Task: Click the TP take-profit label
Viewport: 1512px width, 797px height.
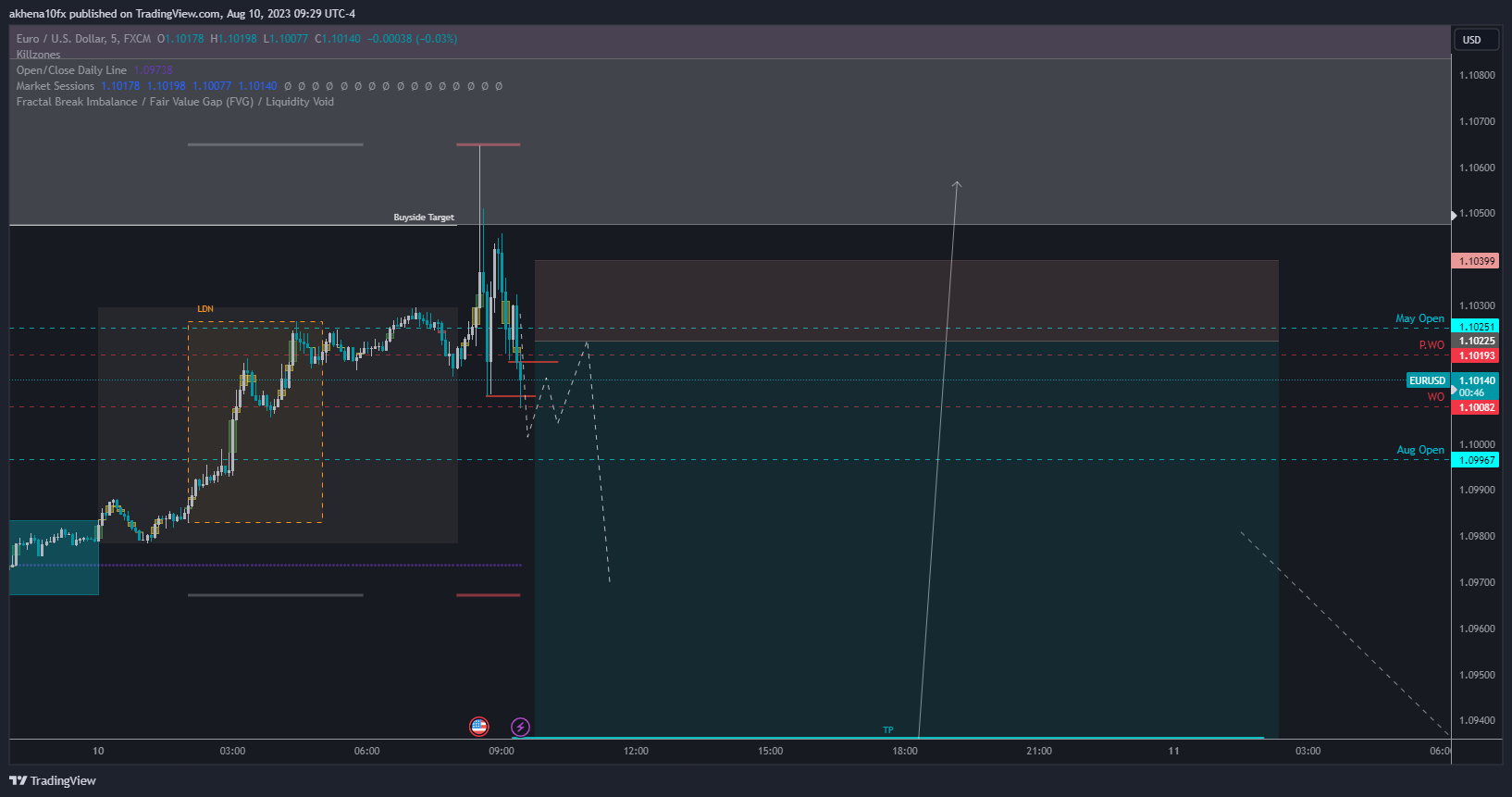Action: coord(887,730)
